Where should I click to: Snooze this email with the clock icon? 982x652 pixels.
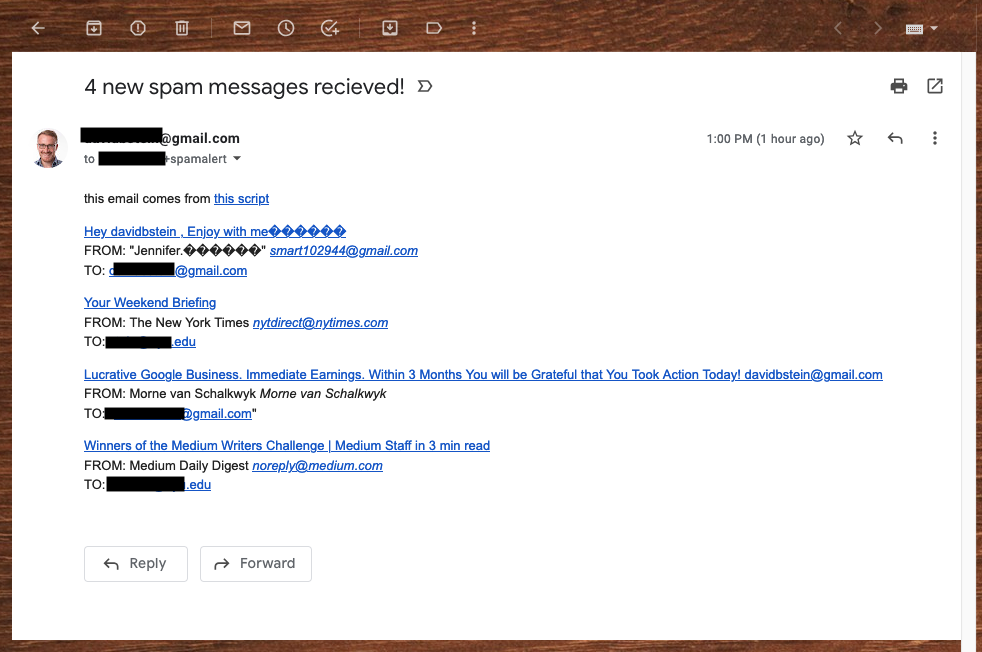coord(285,28)
